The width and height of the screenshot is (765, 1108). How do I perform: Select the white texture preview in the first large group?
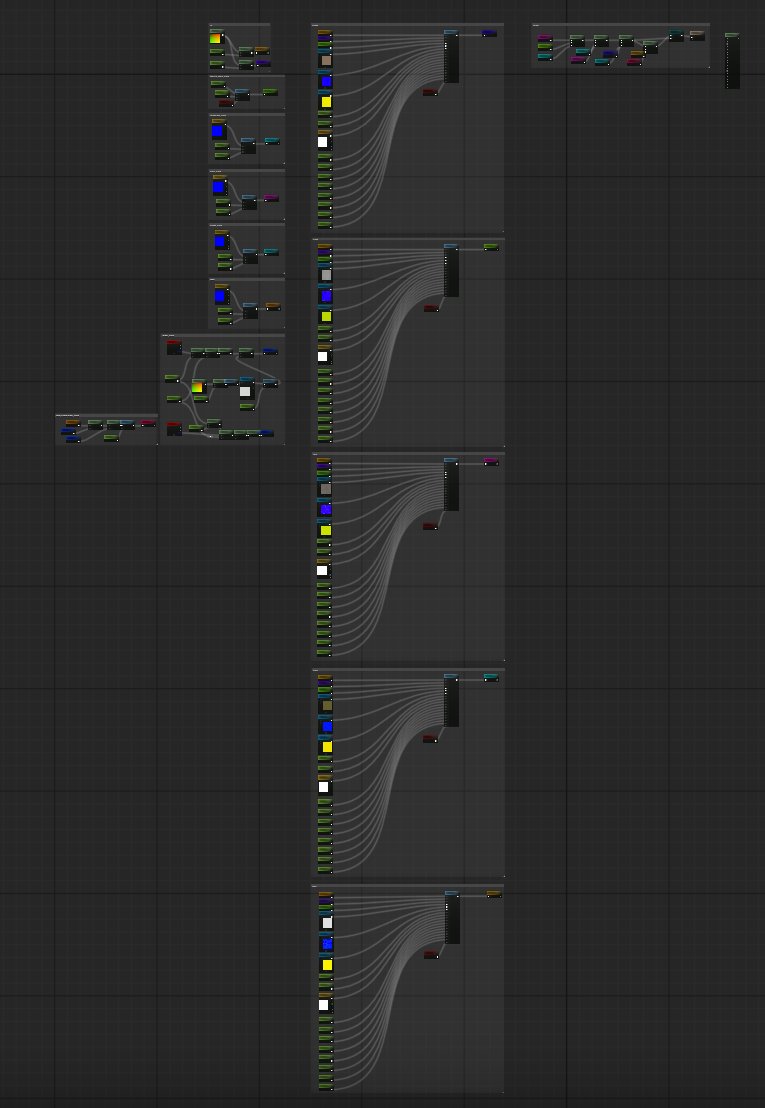tap(323, 142)
